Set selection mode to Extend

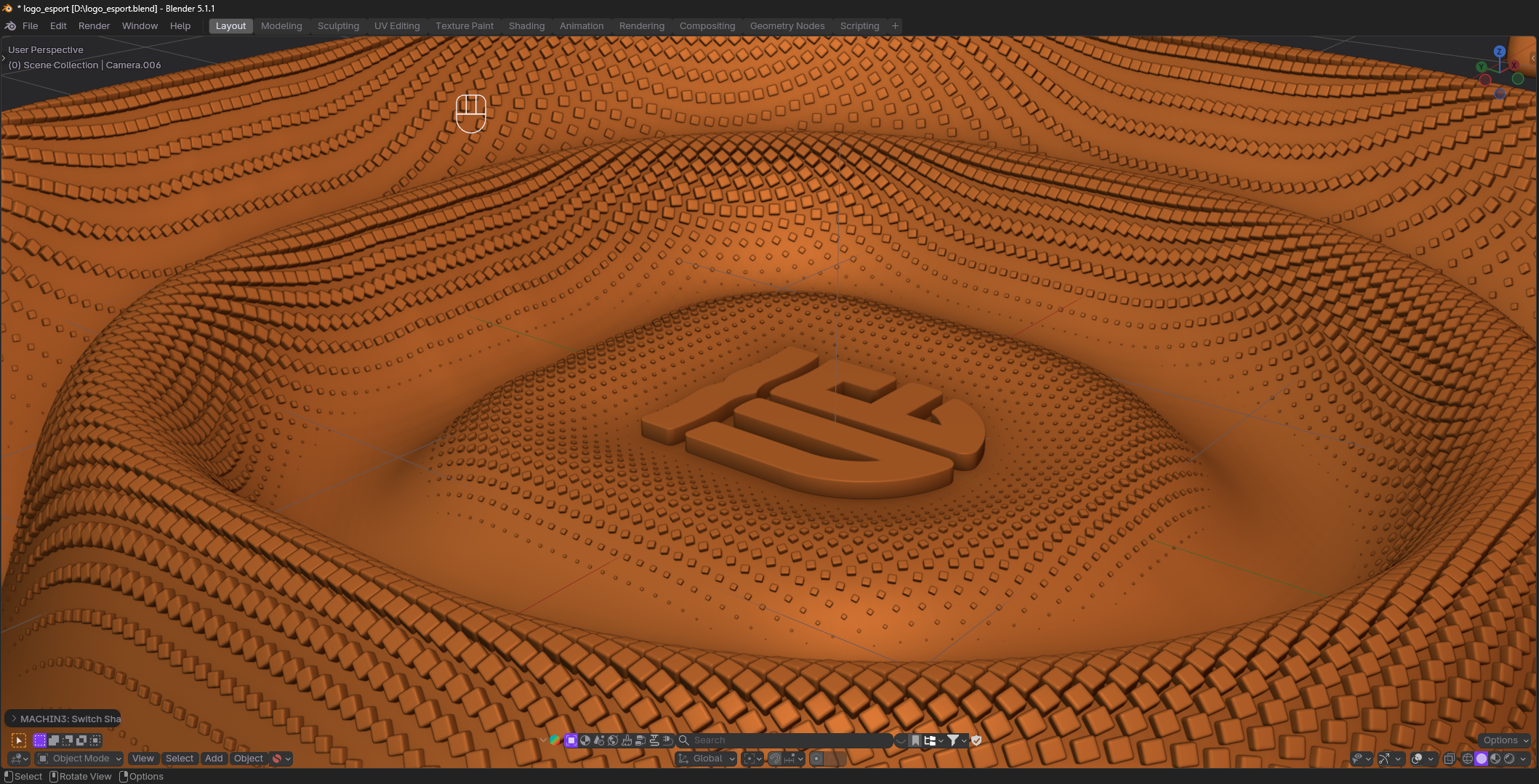(54, 740)
